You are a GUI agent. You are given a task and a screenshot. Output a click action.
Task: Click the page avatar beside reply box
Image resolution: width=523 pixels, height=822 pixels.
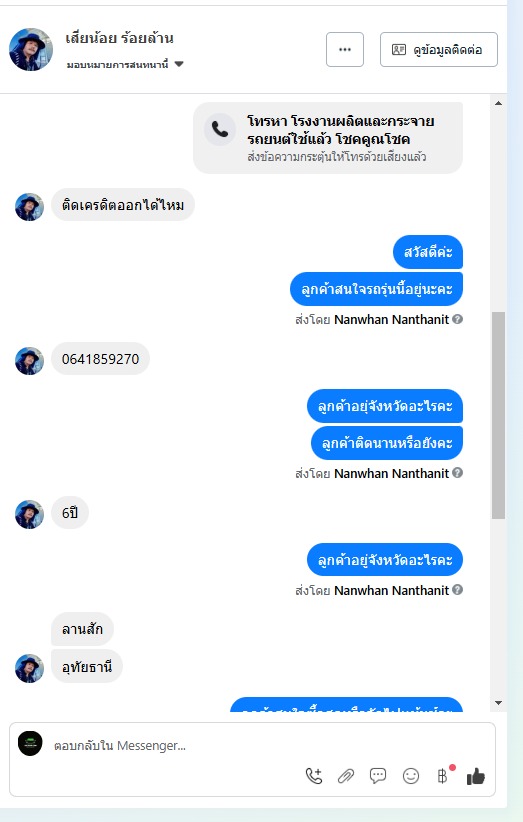coord(30,743)
